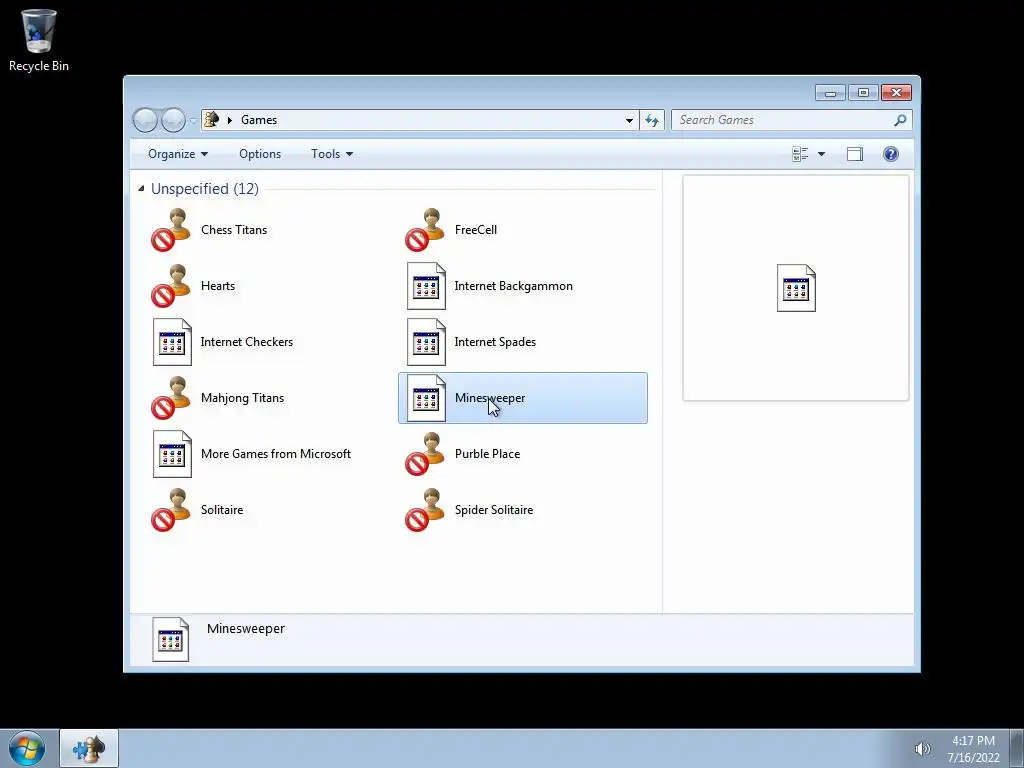Go back with the Back button
The height and width of the screenshot is (768, 1024).
145,120
